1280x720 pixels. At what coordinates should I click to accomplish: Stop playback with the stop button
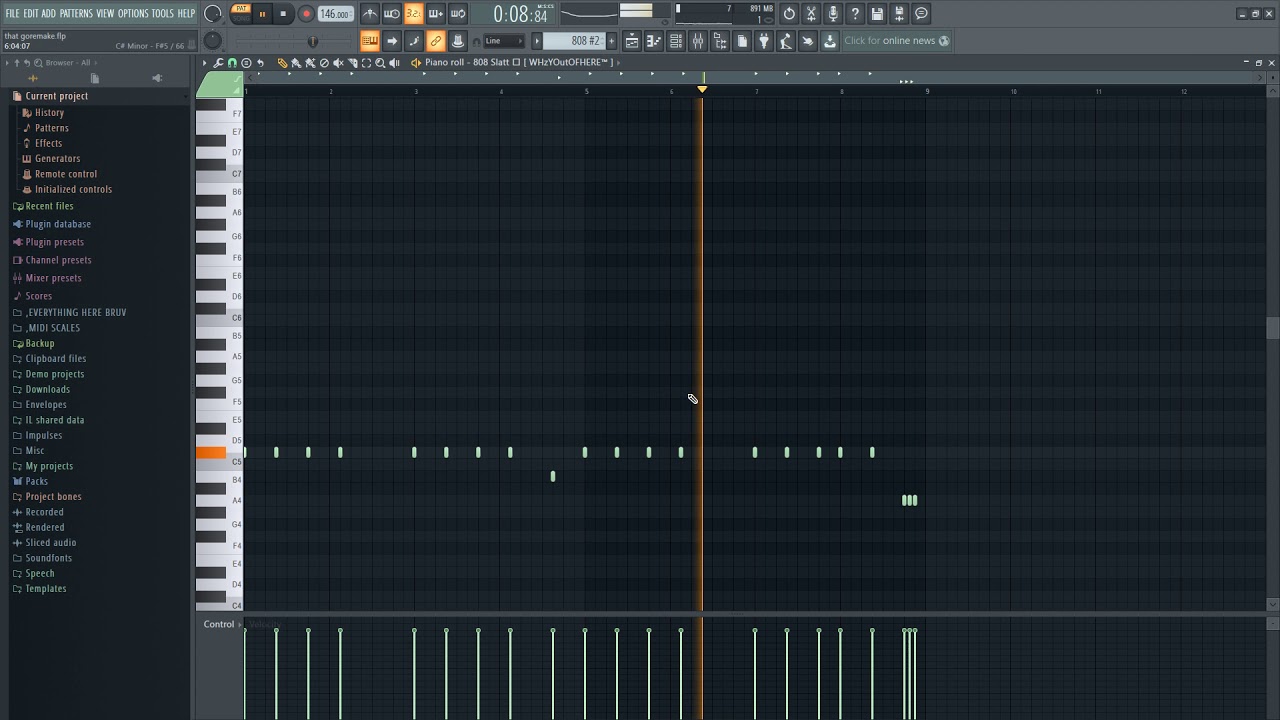point(283,14)
